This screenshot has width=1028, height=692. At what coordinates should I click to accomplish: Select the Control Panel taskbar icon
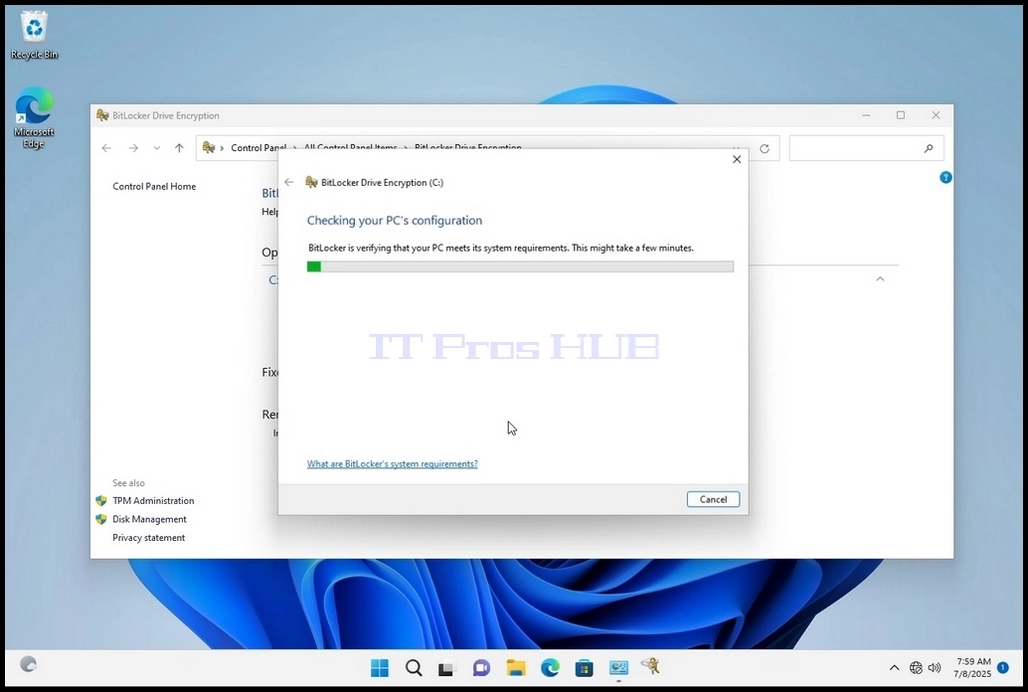pos(618,668)
